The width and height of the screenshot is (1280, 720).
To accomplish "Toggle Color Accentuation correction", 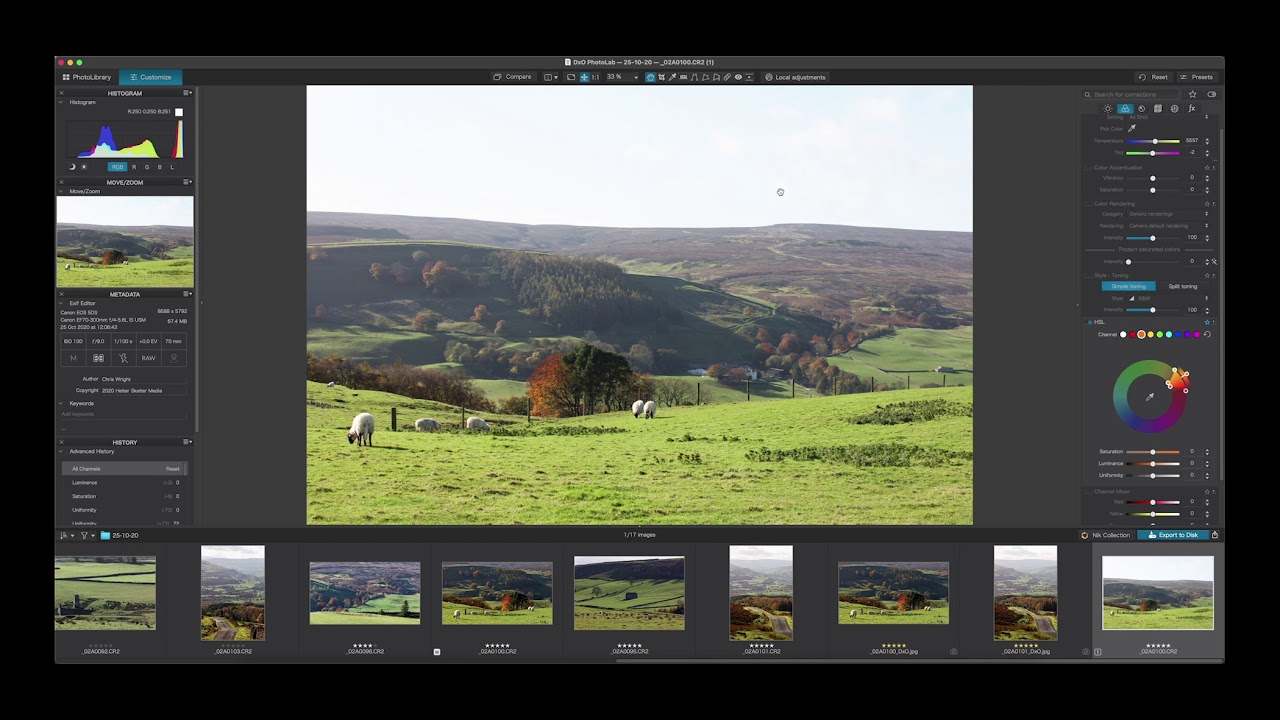I will click(x=1089, y=168).
